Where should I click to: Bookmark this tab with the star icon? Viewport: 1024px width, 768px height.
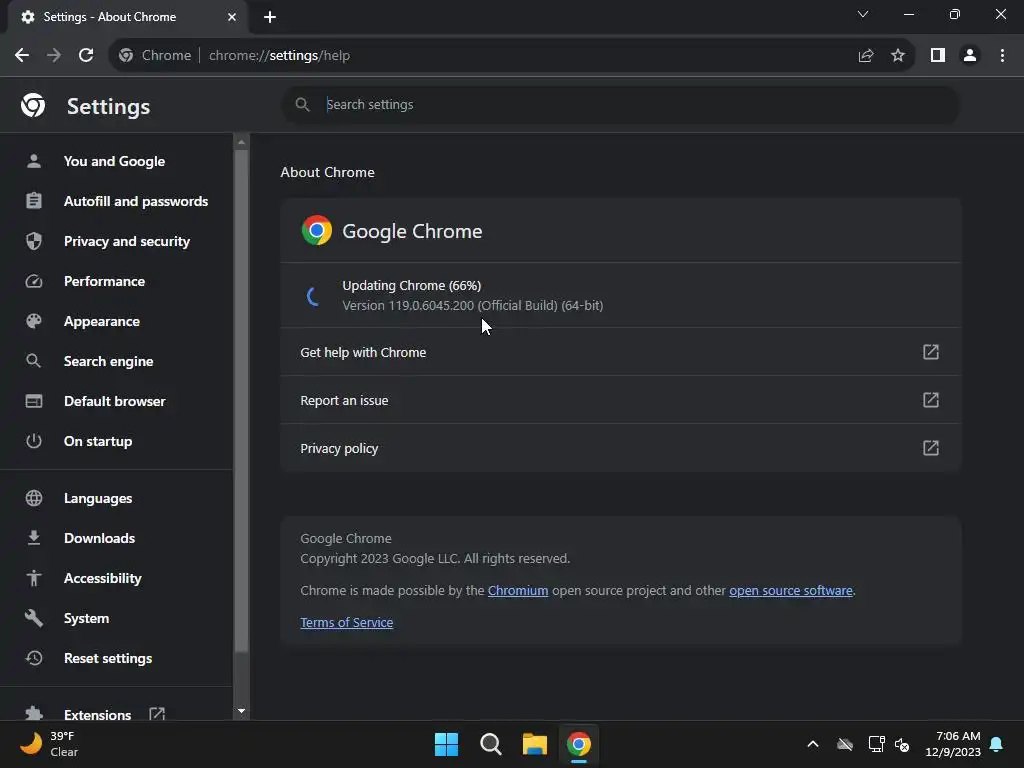(898, 56)
